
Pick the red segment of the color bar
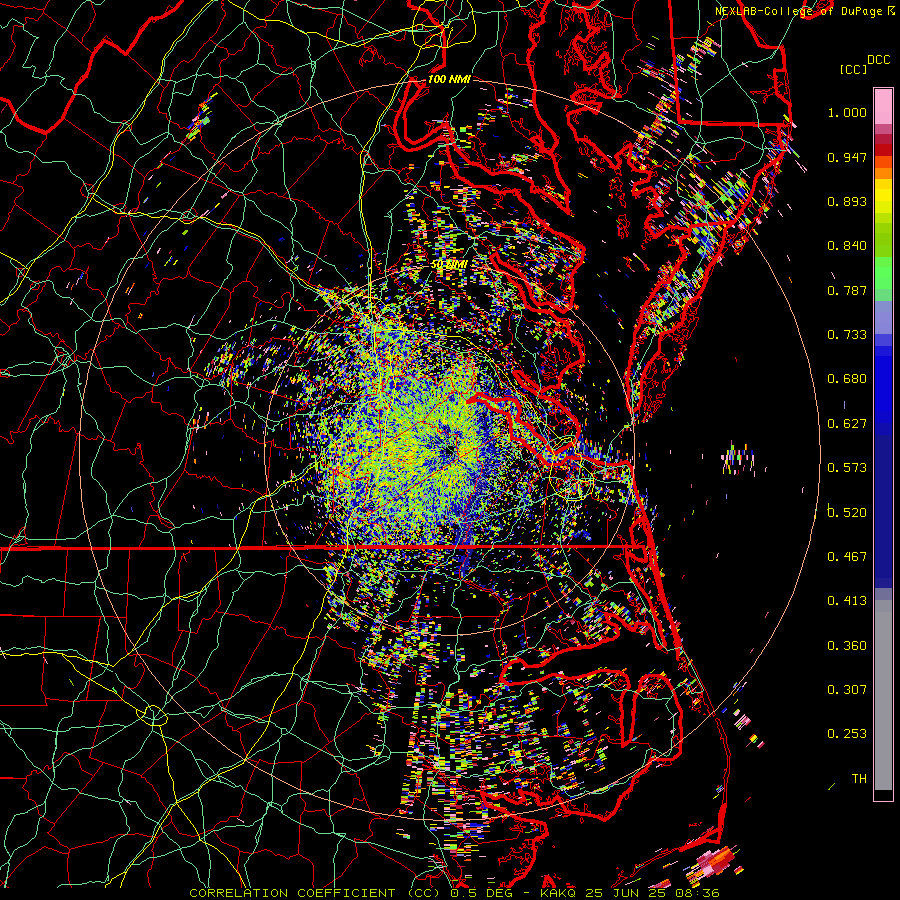[883, 149]
